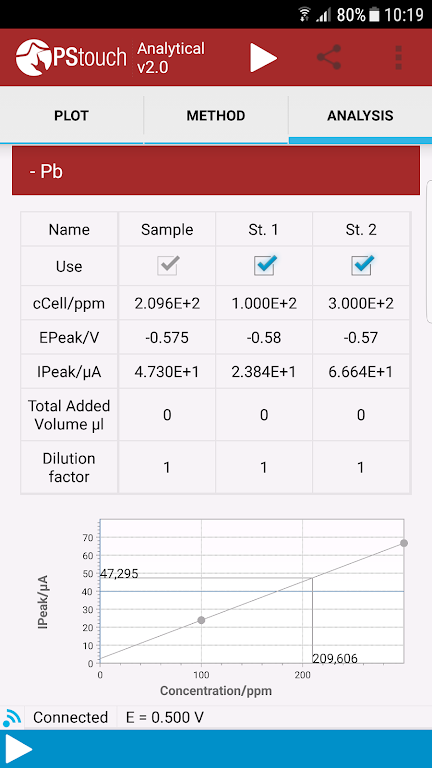Select the St. 1 cCell/ppm value field

point(264,304)
